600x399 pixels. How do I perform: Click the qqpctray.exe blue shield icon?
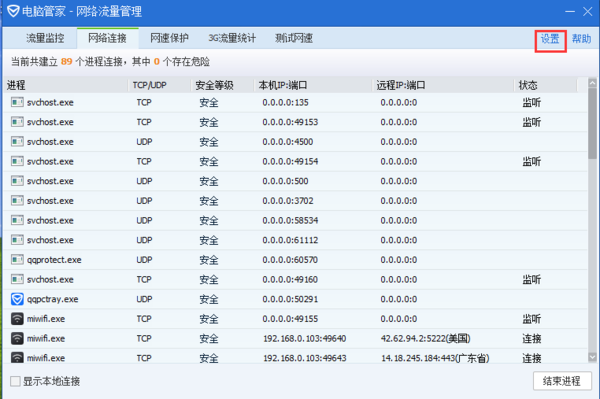(17, 299)
